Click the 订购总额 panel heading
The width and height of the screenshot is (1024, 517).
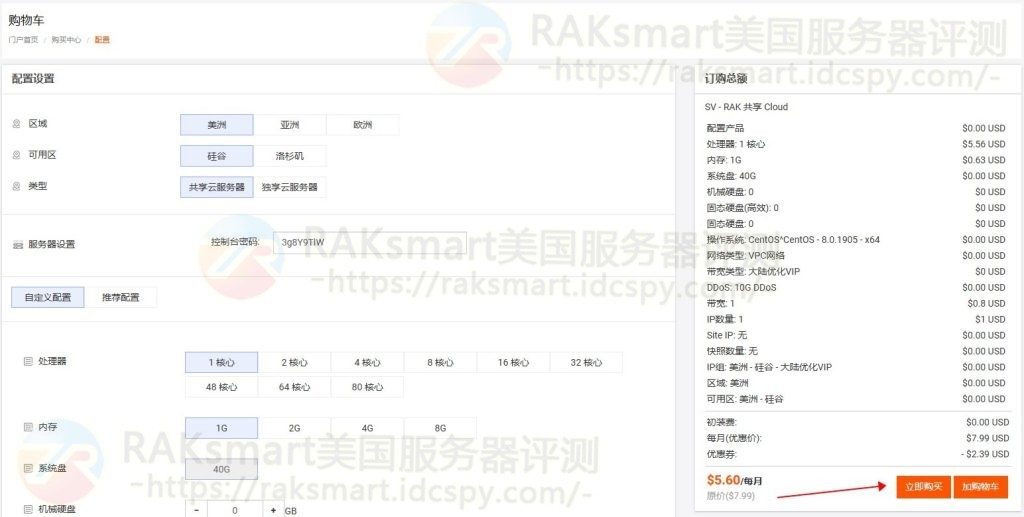726,78
